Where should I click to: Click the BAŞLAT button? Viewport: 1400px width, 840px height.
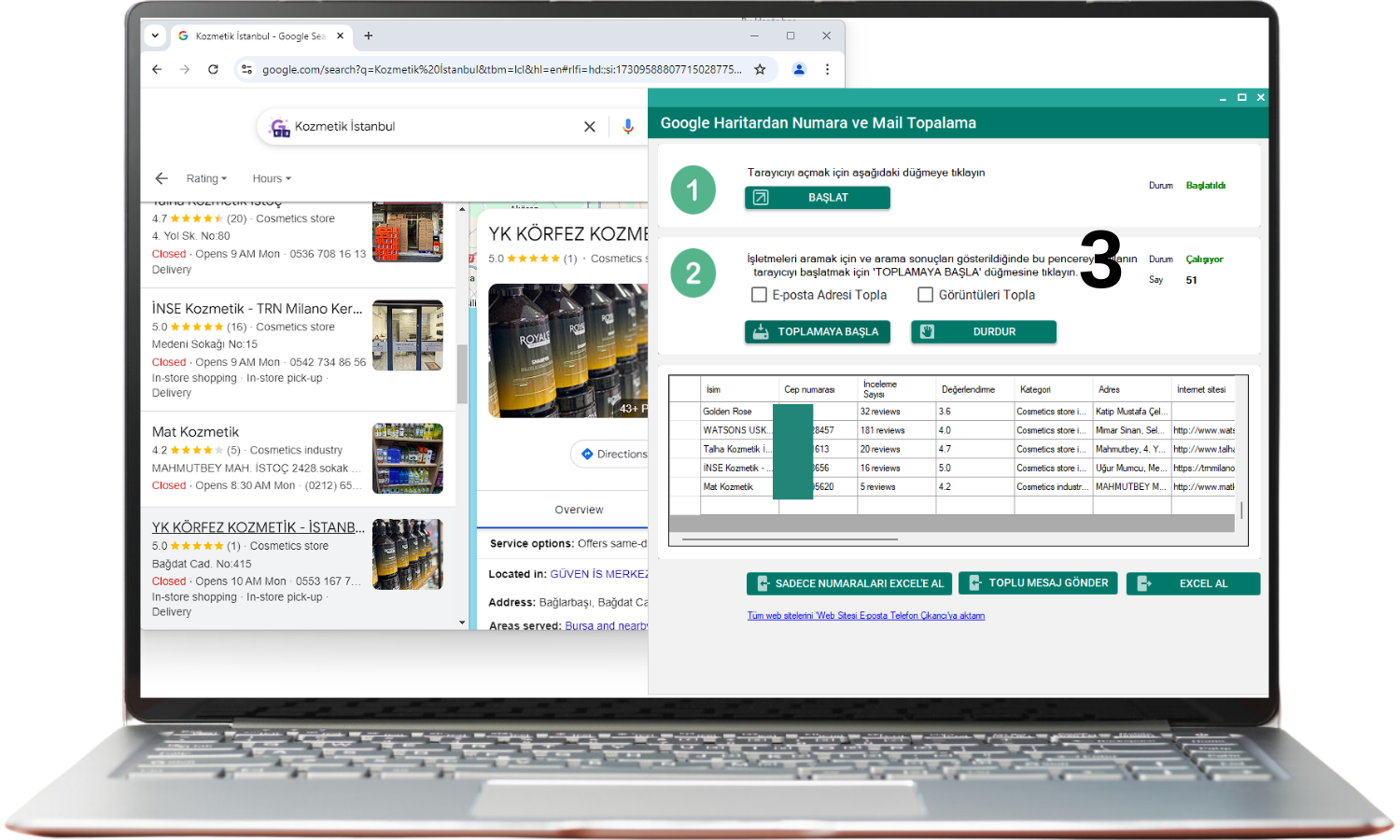click(818, 198)
